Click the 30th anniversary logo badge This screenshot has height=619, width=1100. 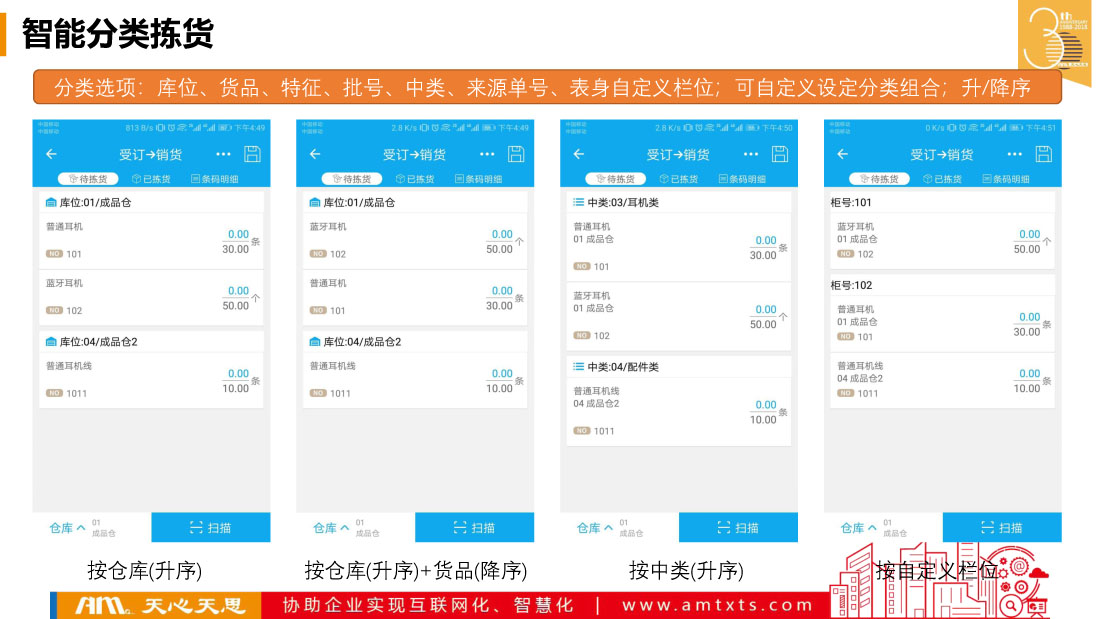tap(1055, 36)
